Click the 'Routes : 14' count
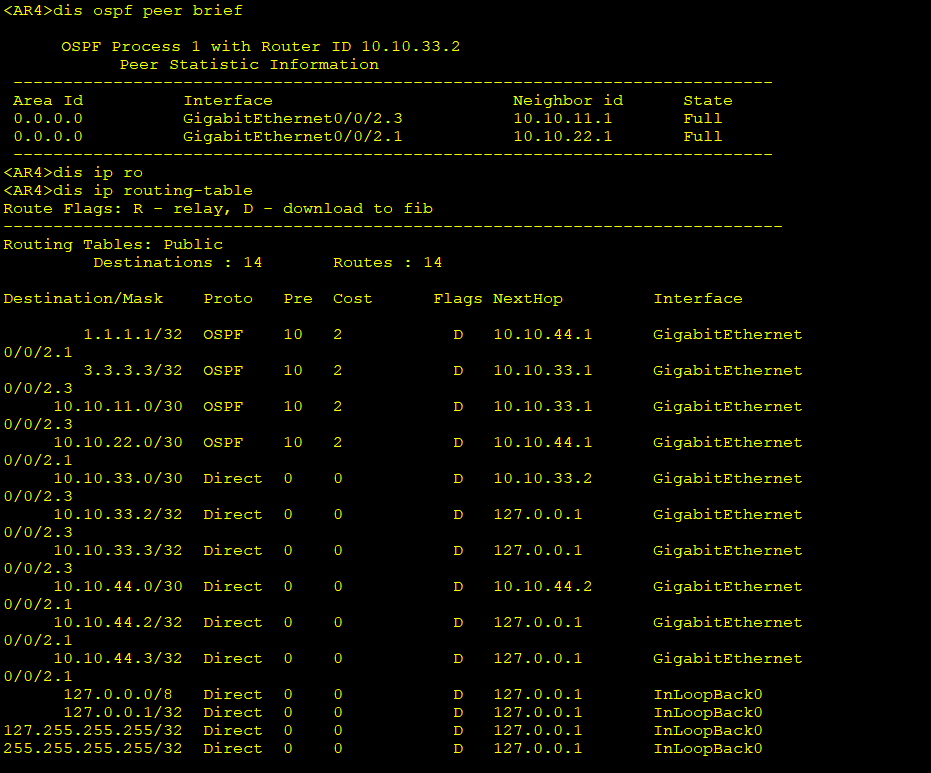The image size is (931, 773). [x=387, y=263]
